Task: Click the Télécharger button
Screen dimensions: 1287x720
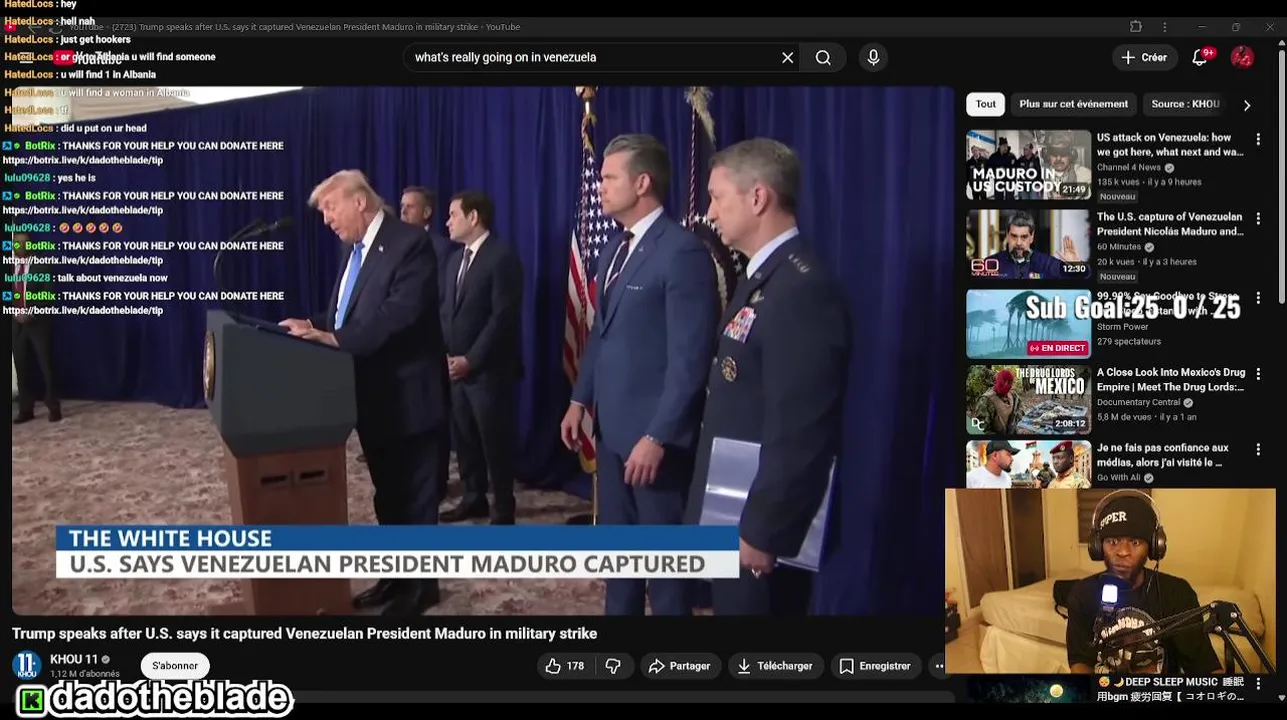Action: (775, 666)
